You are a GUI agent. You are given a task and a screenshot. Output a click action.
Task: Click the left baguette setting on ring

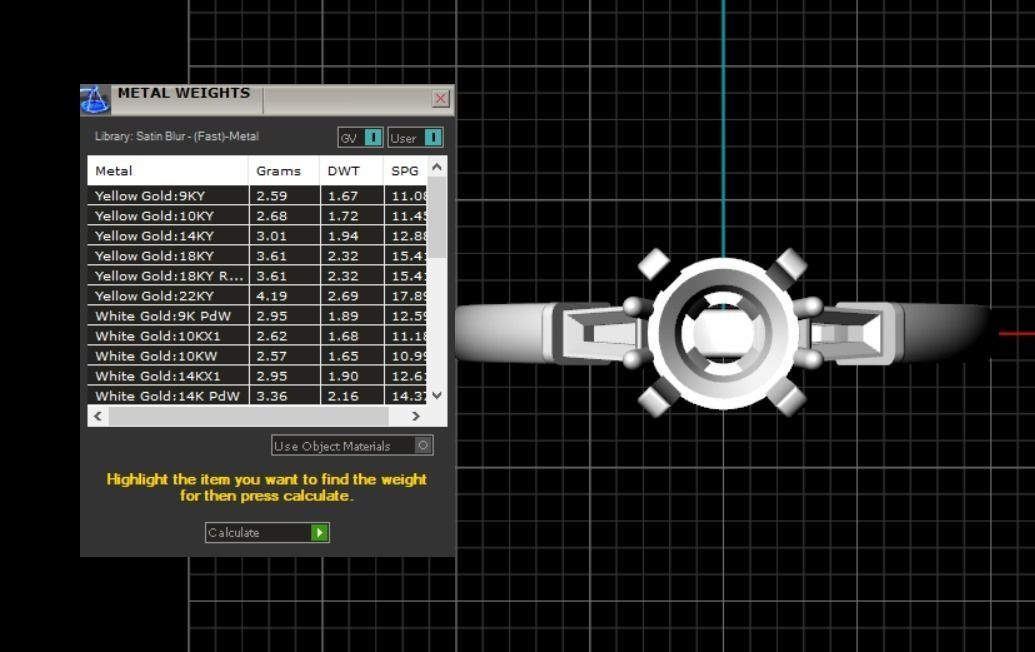click(x=597, y=332)
